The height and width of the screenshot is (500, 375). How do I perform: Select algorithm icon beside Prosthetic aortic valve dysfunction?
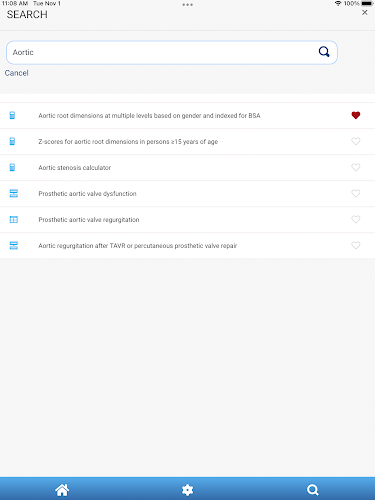[x=14, y=193]
